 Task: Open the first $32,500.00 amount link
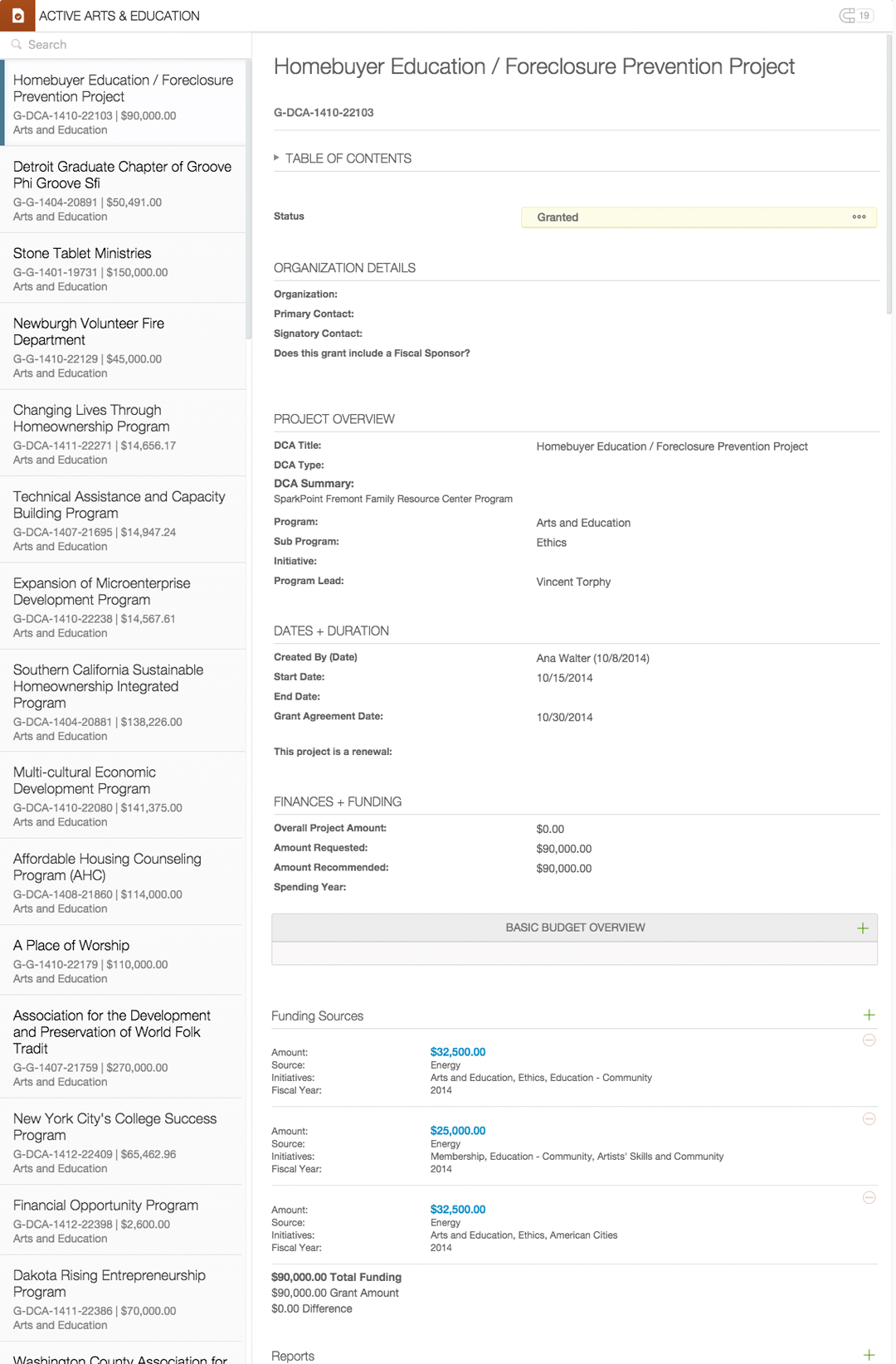[x=458, y=1052]
